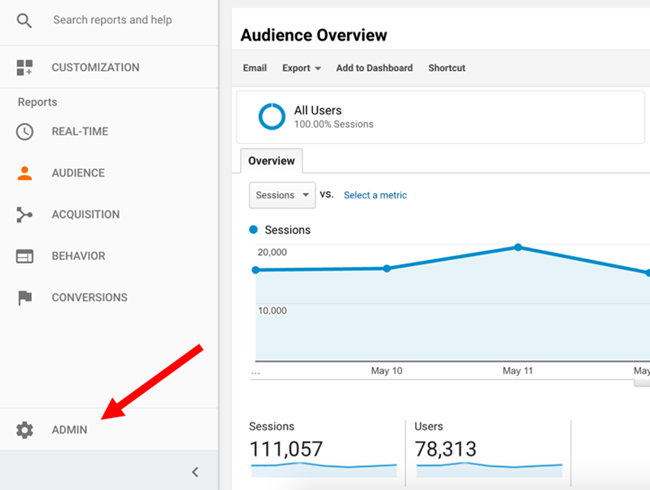Click the Users sparkline thumbnail
Image resolution: width=650 pixels, height=490 pixels.
[x=489, y=467]
